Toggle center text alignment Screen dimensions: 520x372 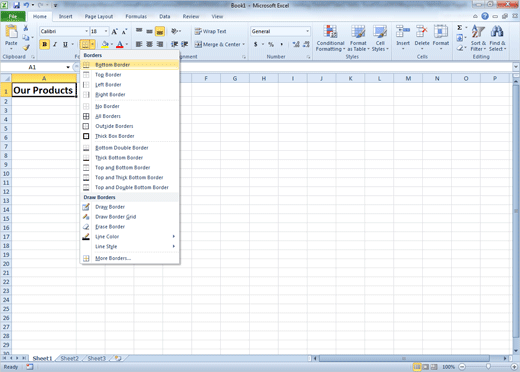pyautogui.click(x=149, y=44)
